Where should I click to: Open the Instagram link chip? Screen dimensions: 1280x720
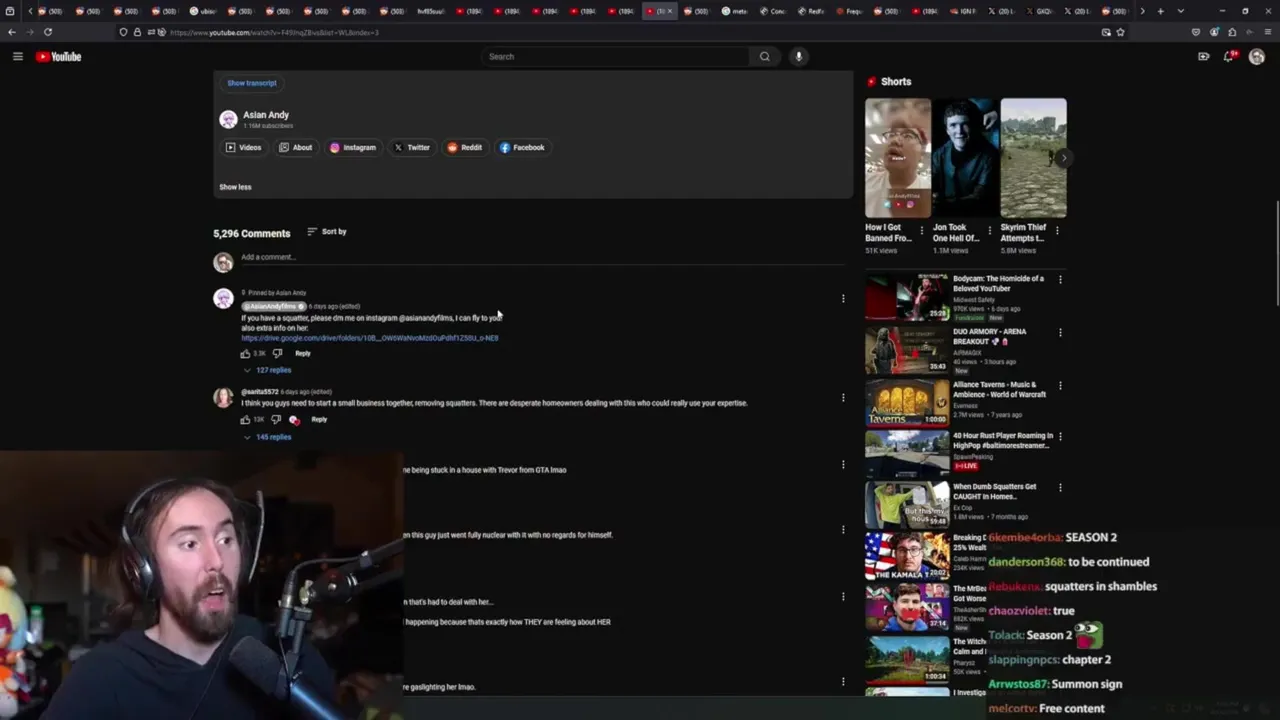point(353,147)
